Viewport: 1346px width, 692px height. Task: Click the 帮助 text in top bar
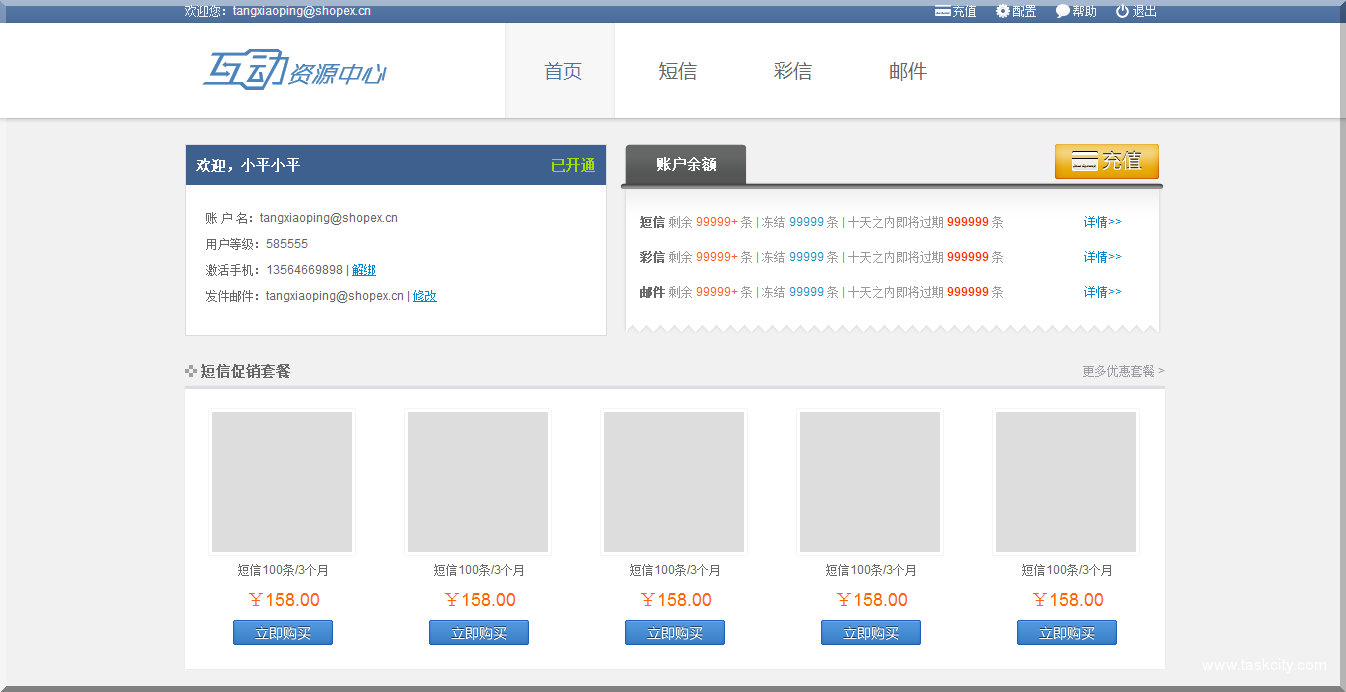point(1084,11)
